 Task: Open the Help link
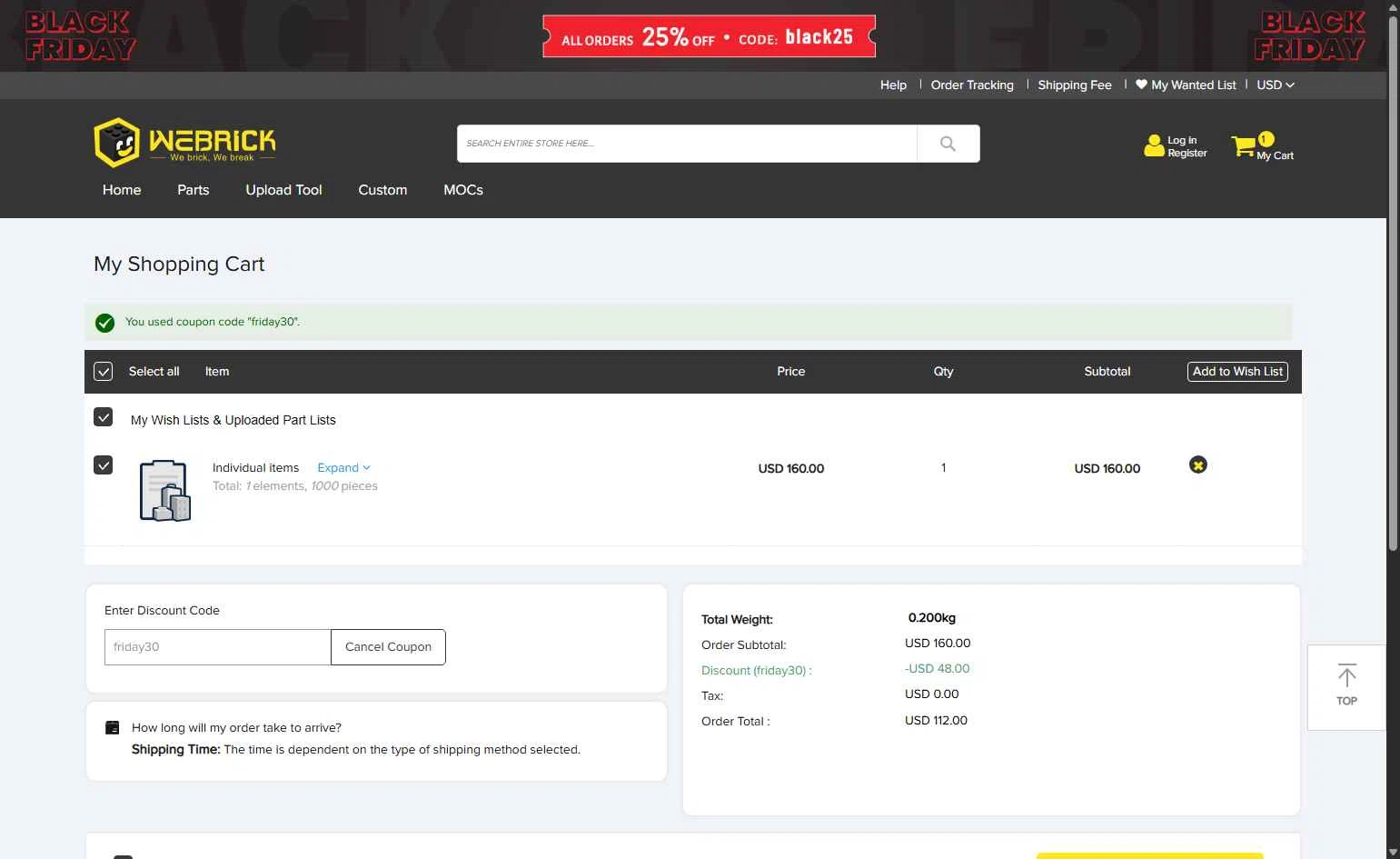pos(893,85)
